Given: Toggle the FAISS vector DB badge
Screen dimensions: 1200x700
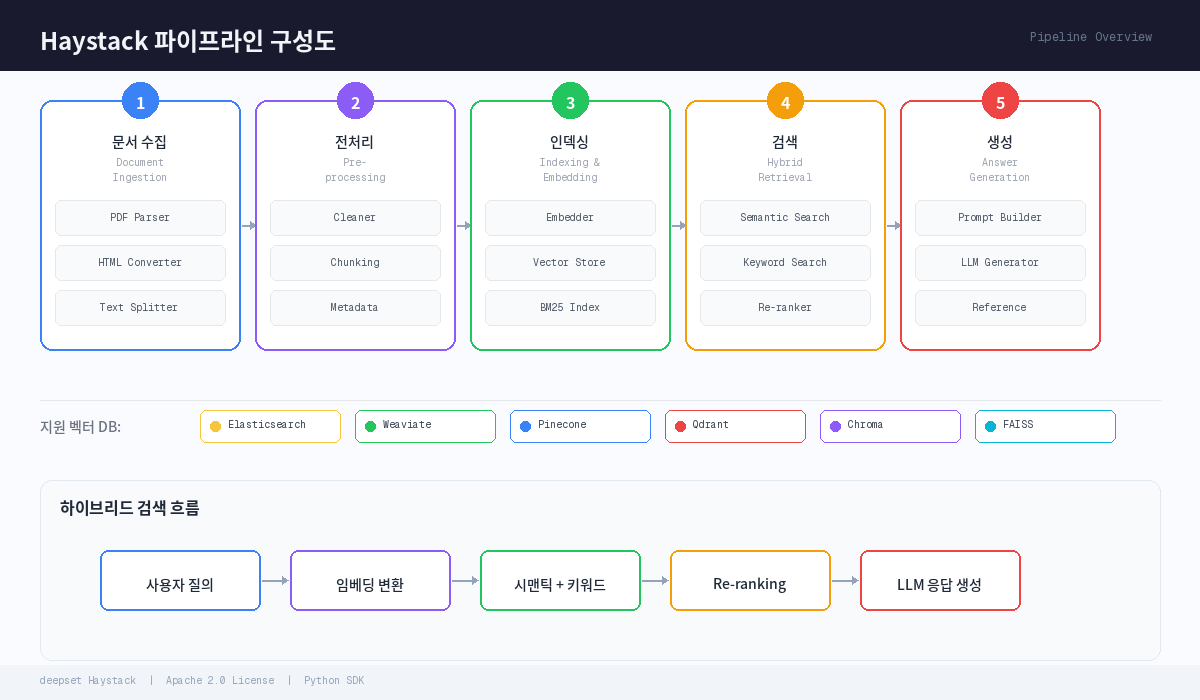Looking at the screenshot, I should 1045,426.
